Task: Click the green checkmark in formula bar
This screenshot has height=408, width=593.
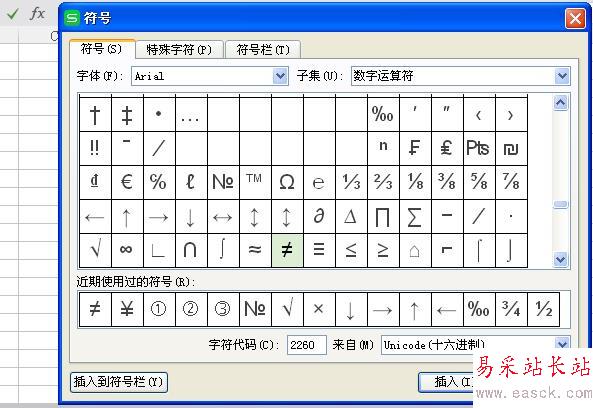Action: click(x=12, y=15)
